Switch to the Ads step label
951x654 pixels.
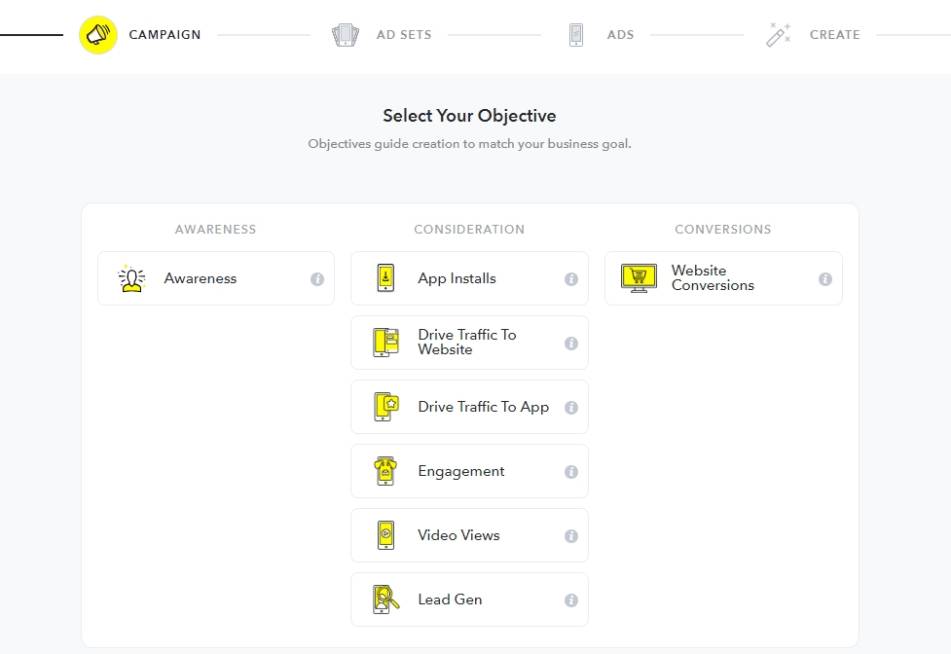pyautogui.click(x=620, y=35)
